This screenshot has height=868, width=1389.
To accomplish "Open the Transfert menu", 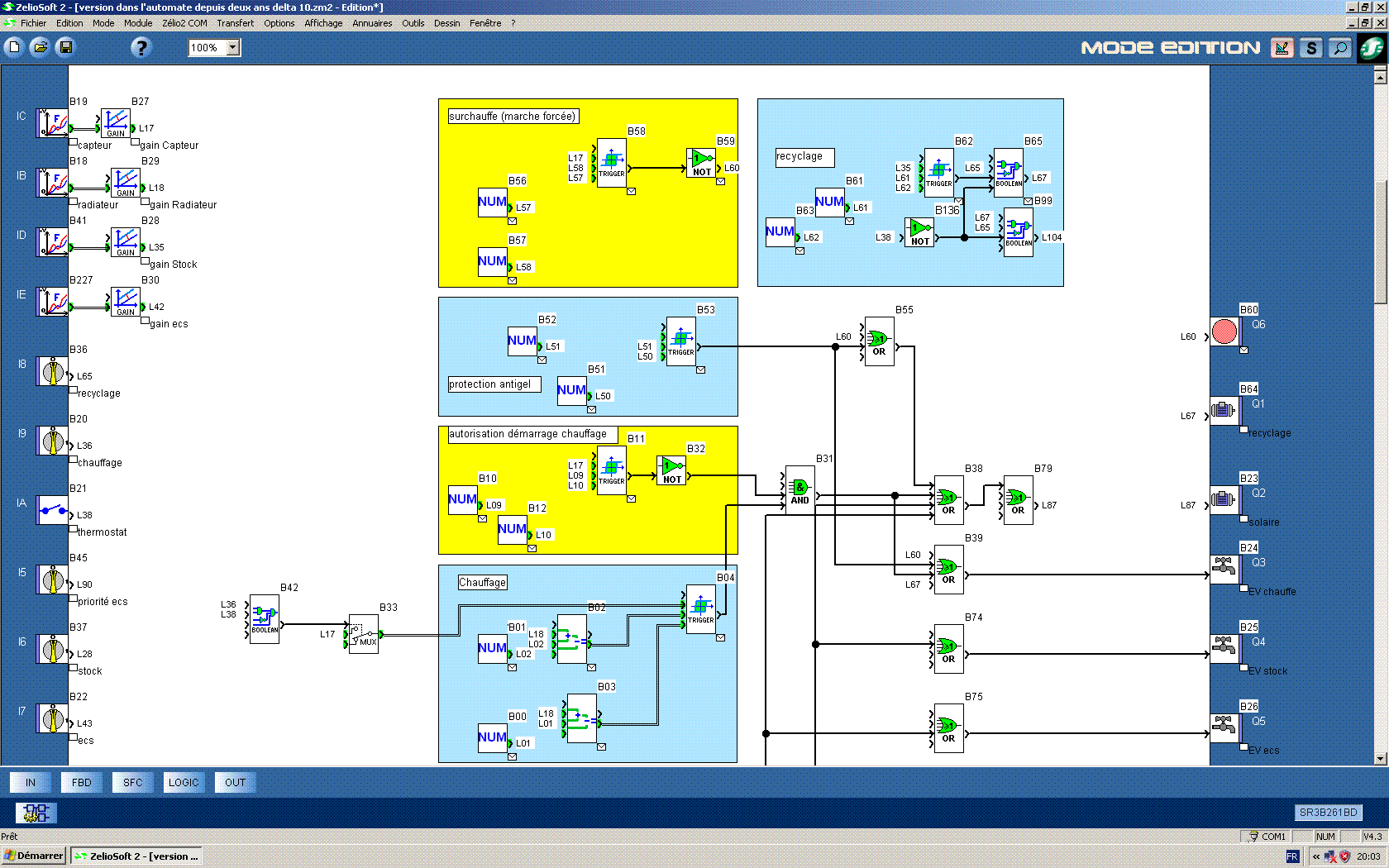I will coord(235,23).
